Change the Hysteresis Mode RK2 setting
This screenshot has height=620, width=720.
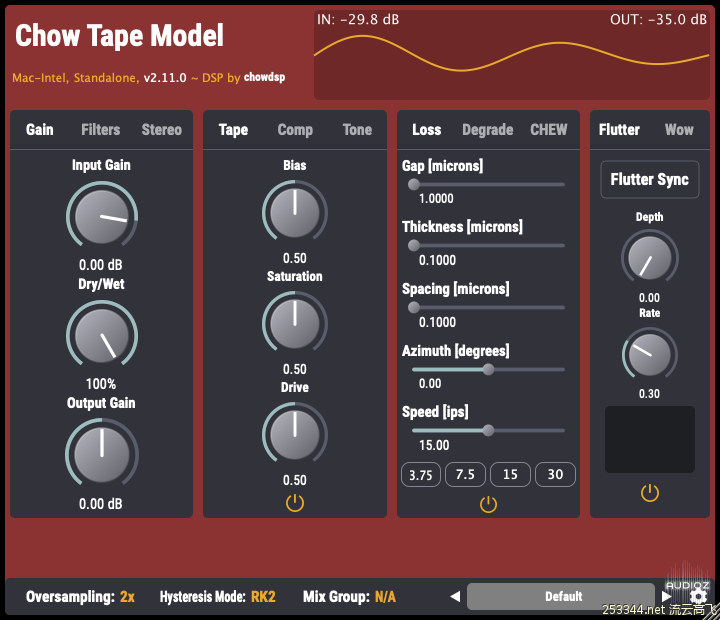click(218, 597)
